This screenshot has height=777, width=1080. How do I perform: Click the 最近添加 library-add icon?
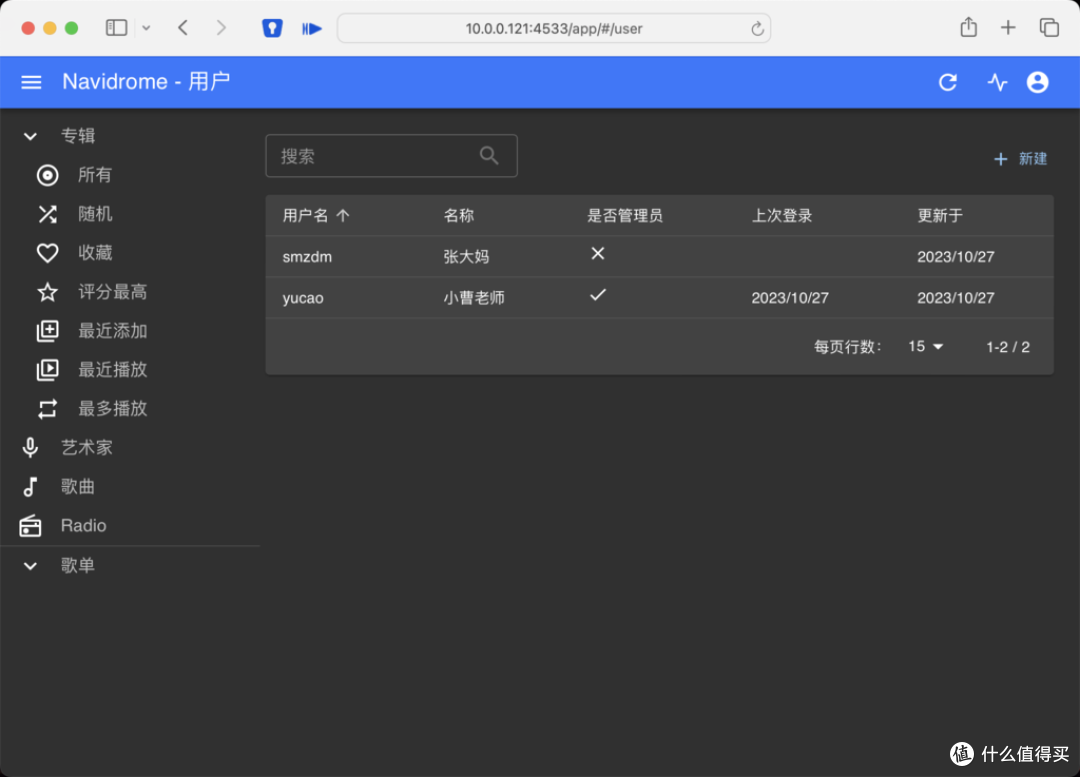tap(48, 331)
